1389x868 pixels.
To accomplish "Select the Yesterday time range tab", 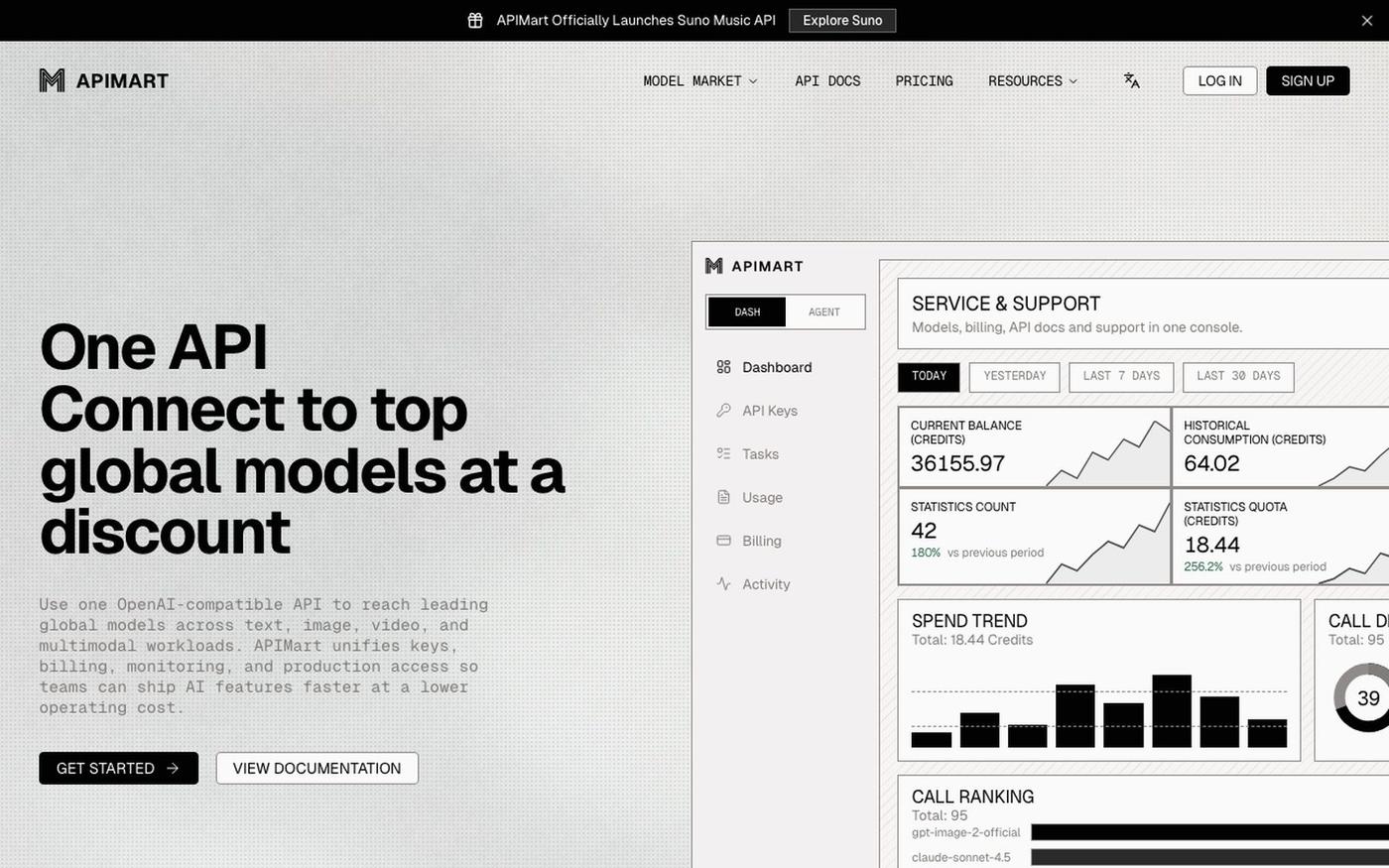I will pos(1014,376).
